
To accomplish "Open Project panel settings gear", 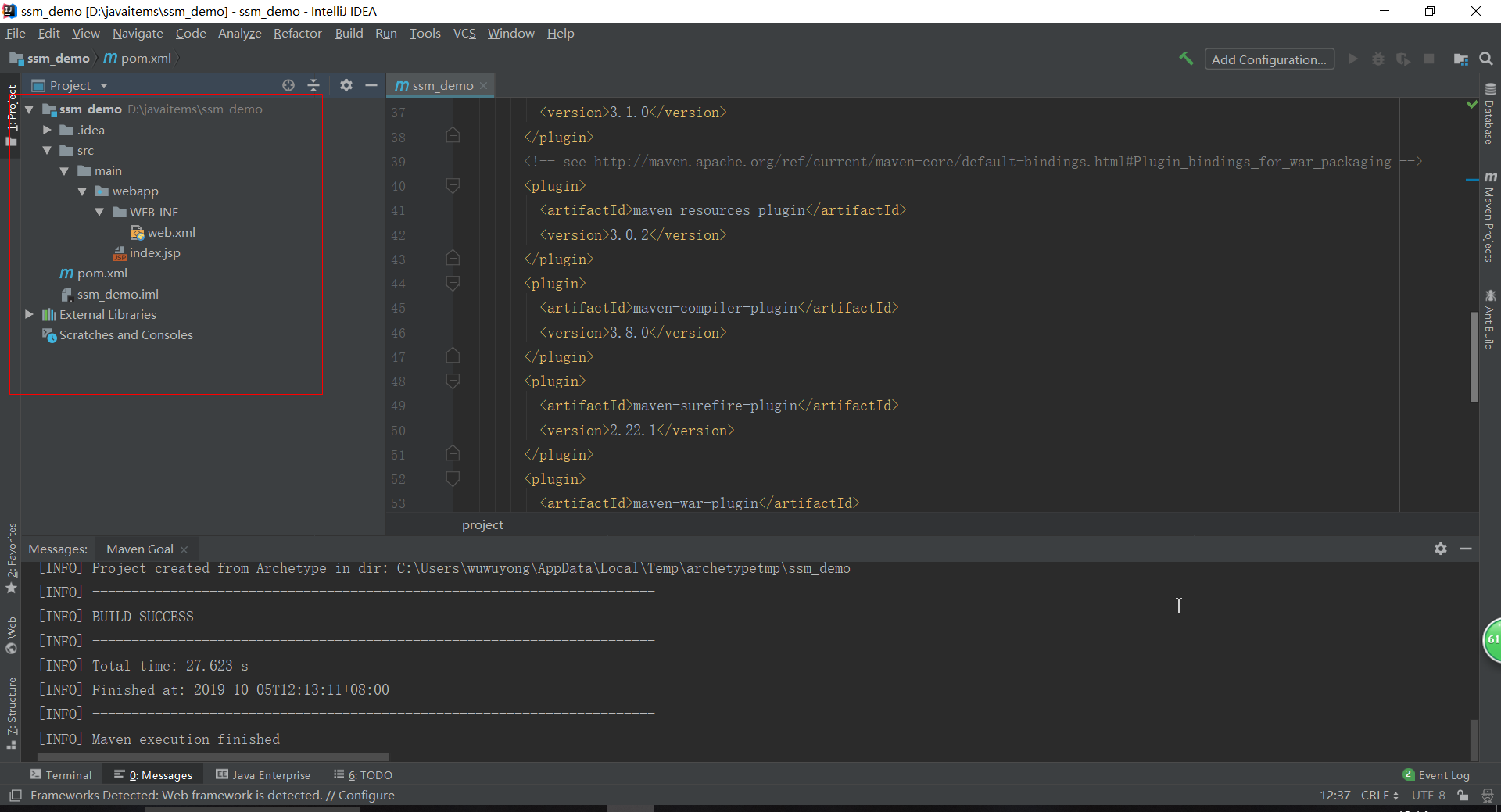I will (346, 85).
